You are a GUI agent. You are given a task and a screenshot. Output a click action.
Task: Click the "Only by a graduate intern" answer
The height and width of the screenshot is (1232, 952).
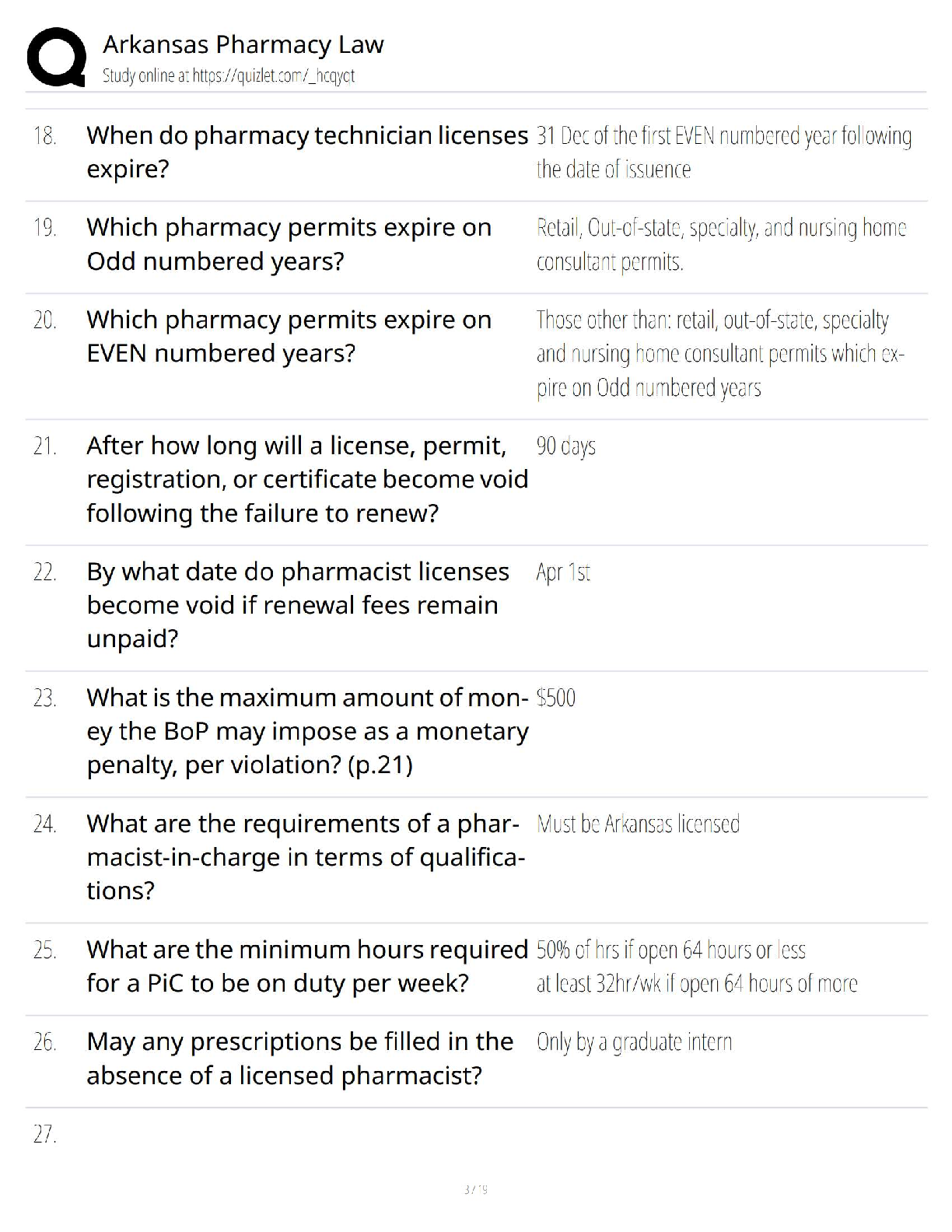tap(634, 1042)
